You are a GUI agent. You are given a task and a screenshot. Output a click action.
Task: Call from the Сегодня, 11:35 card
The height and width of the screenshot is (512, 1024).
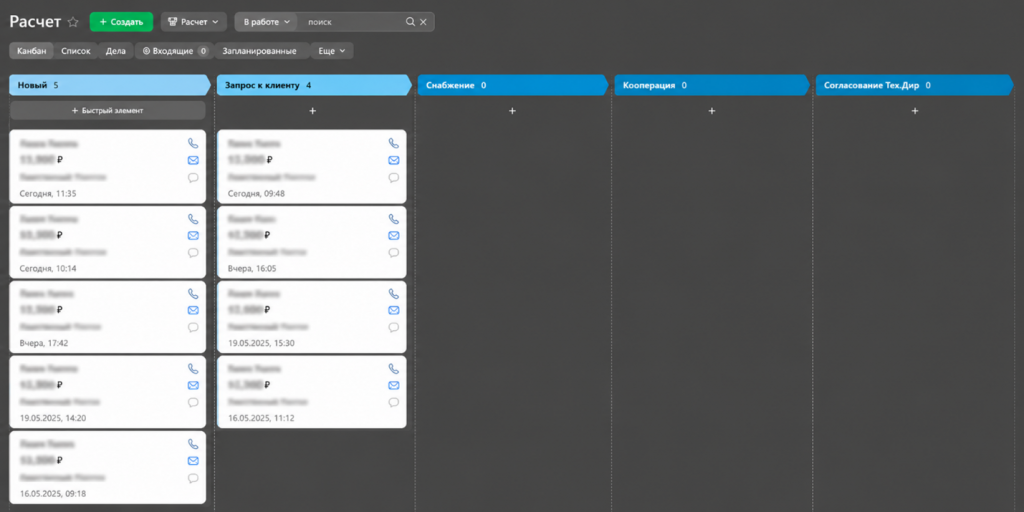click(x=193, y=143)
